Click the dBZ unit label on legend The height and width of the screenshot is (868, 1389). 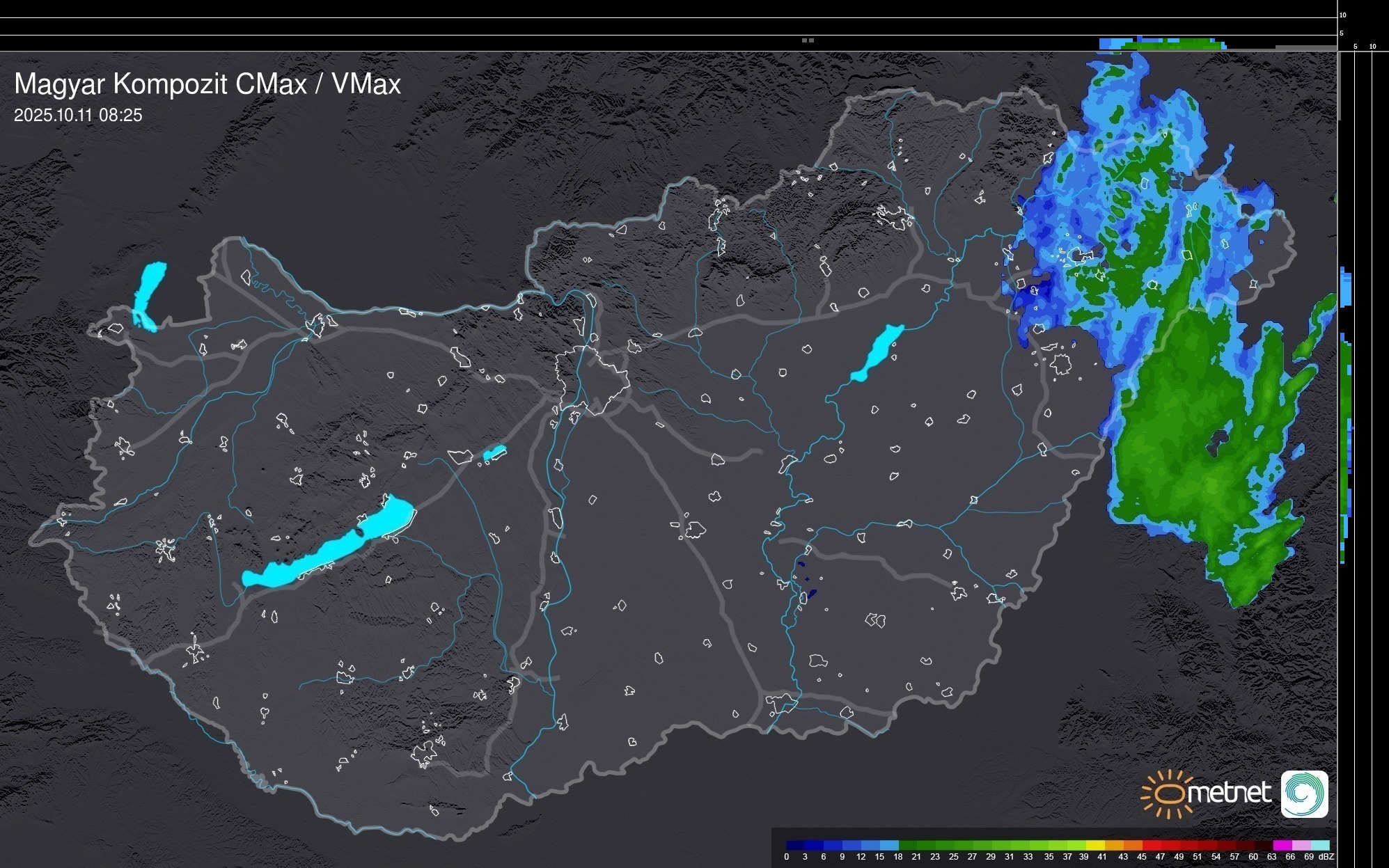point(1326,857)
